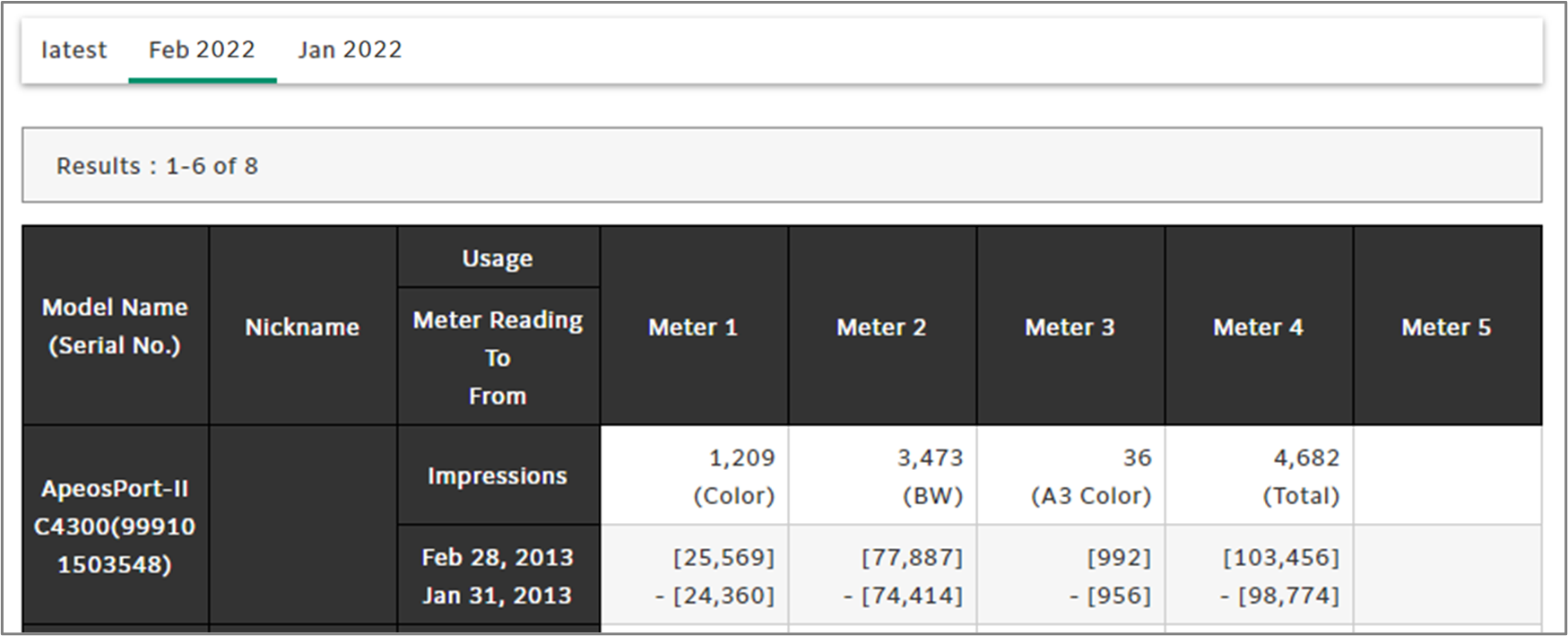Click the Meter 3 column header
1568x636 pixels.
coord(1070,327)
